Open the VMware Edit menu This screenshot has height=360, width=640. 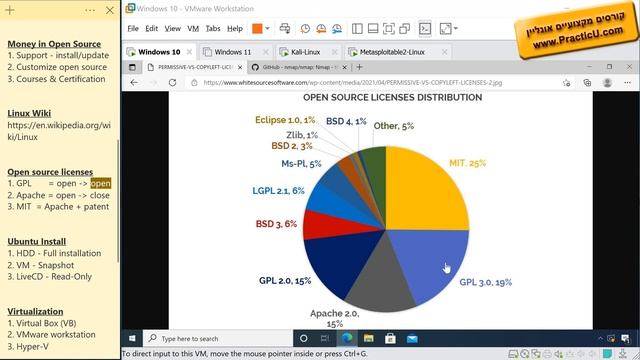tap(151, 29)
